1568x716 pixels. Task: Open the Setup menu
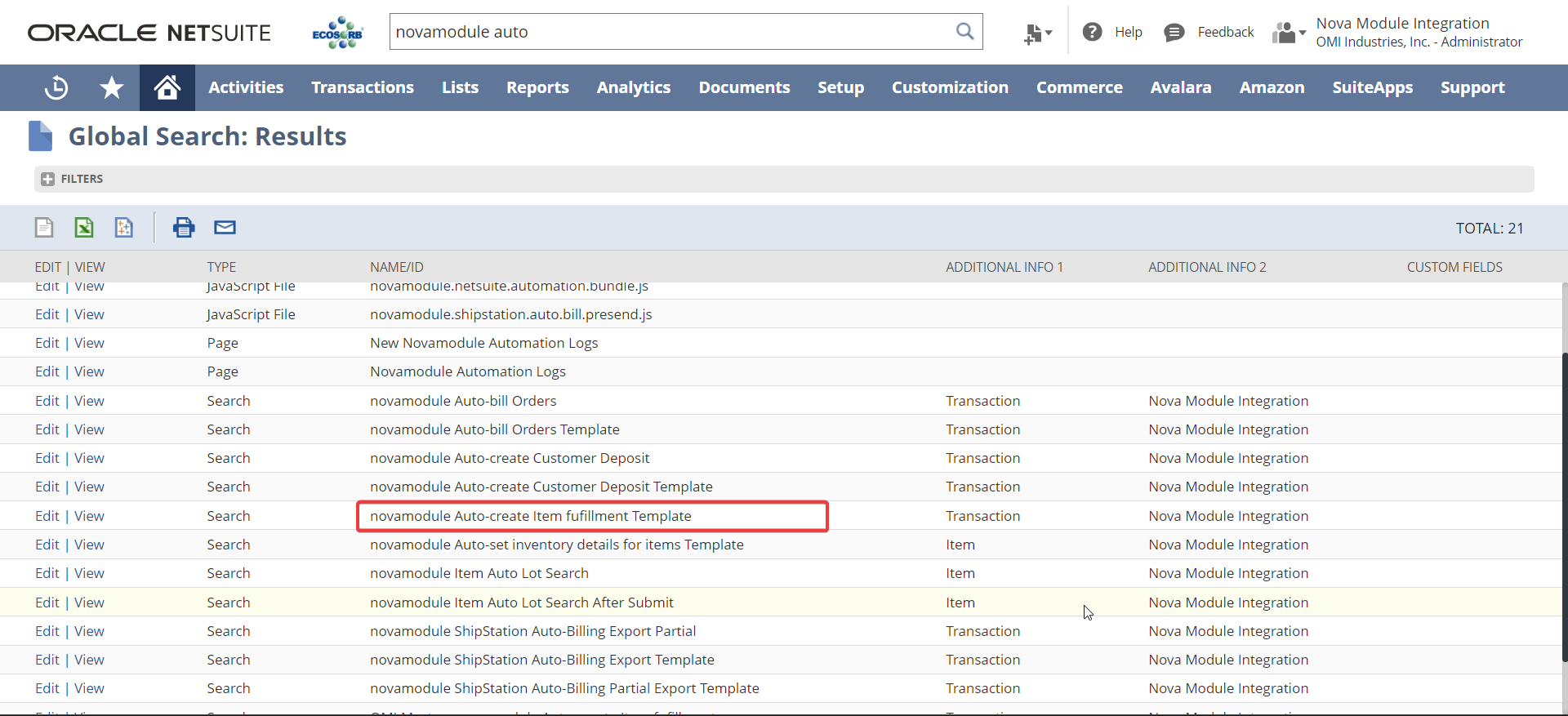coord(841,87)
